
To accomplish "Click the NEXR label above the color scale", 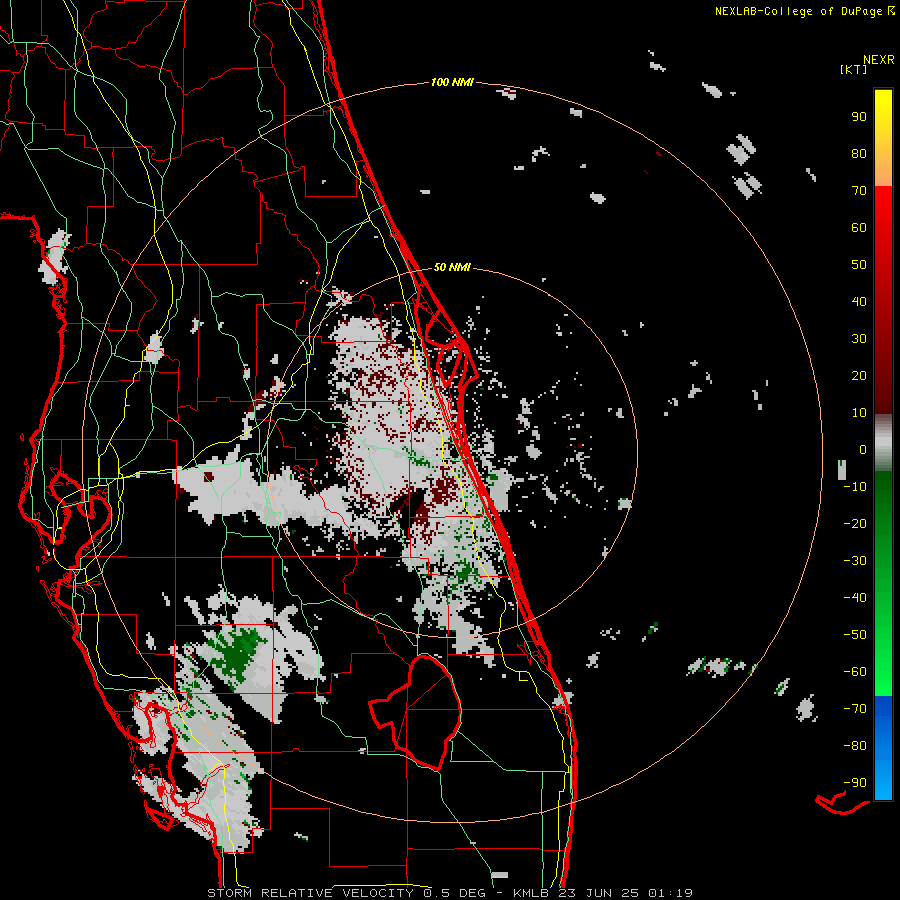I will (879, 60).
